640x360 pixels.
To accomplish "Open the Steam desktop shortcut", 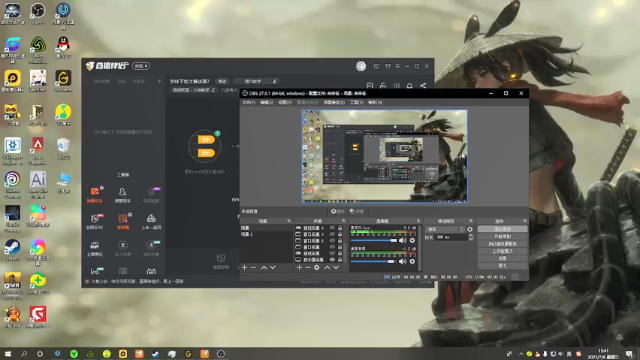I will pyautogui.click(x=13, y=250).
